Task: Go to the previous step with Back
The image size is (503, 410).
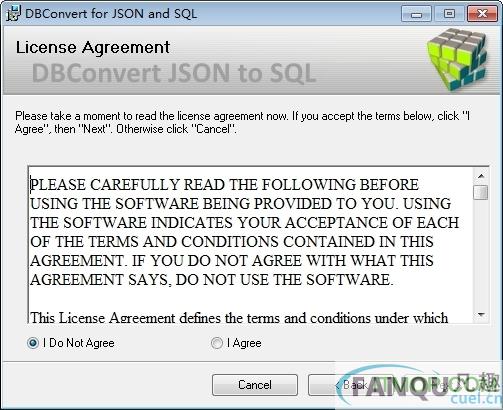Action: (x=350, y=385)
